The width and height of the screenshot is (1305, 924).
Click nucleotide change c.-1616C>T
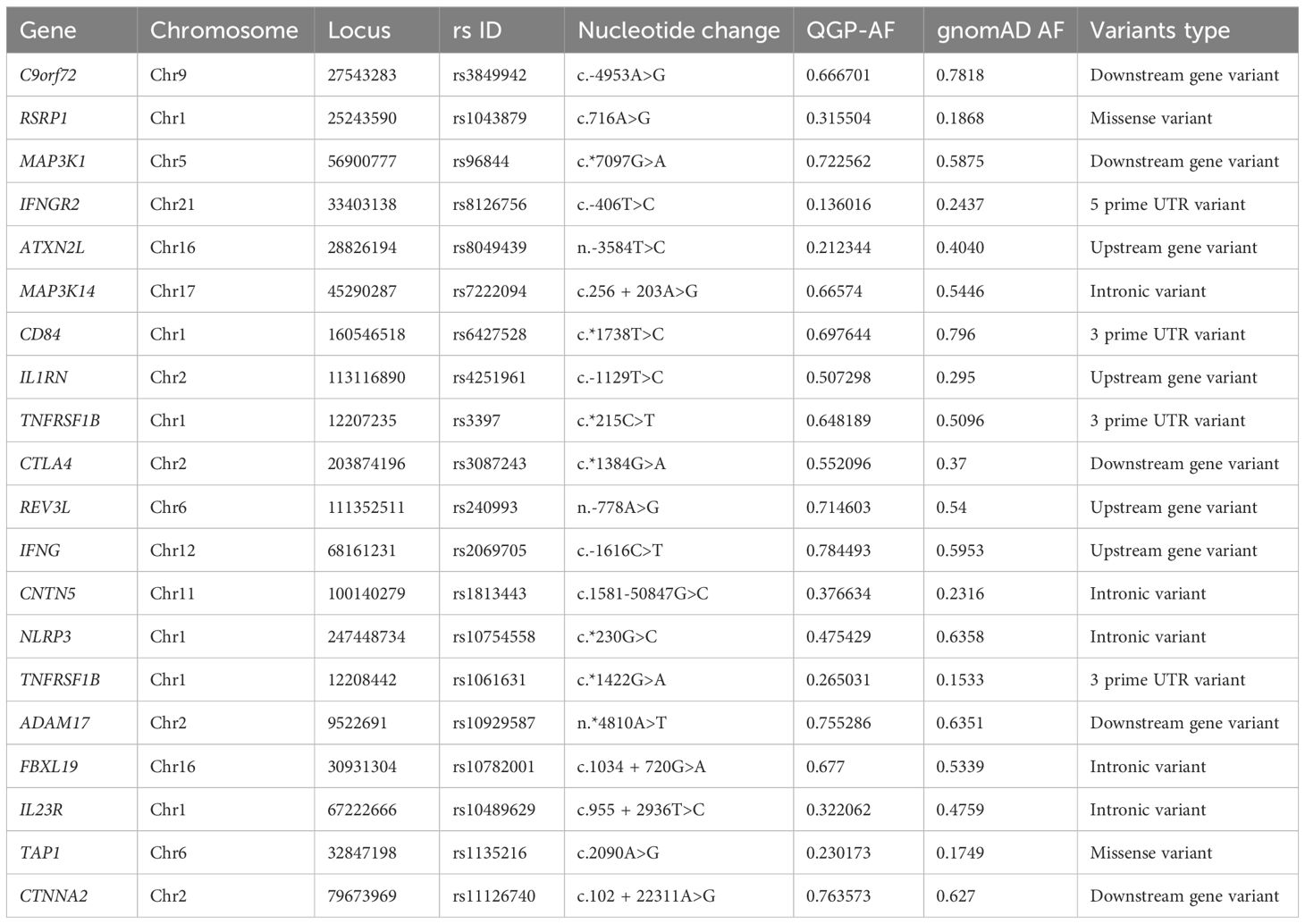(x=619, y=550)
